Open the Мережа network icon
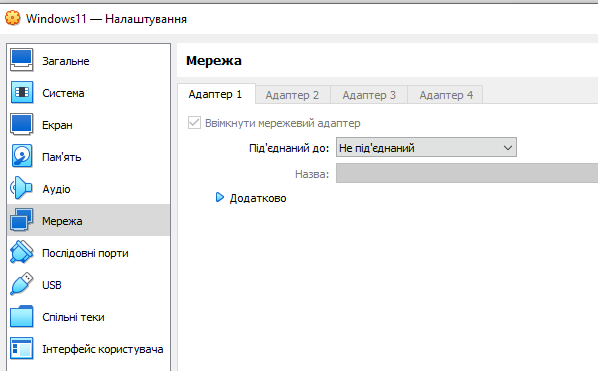 click(x=22, y=220)
